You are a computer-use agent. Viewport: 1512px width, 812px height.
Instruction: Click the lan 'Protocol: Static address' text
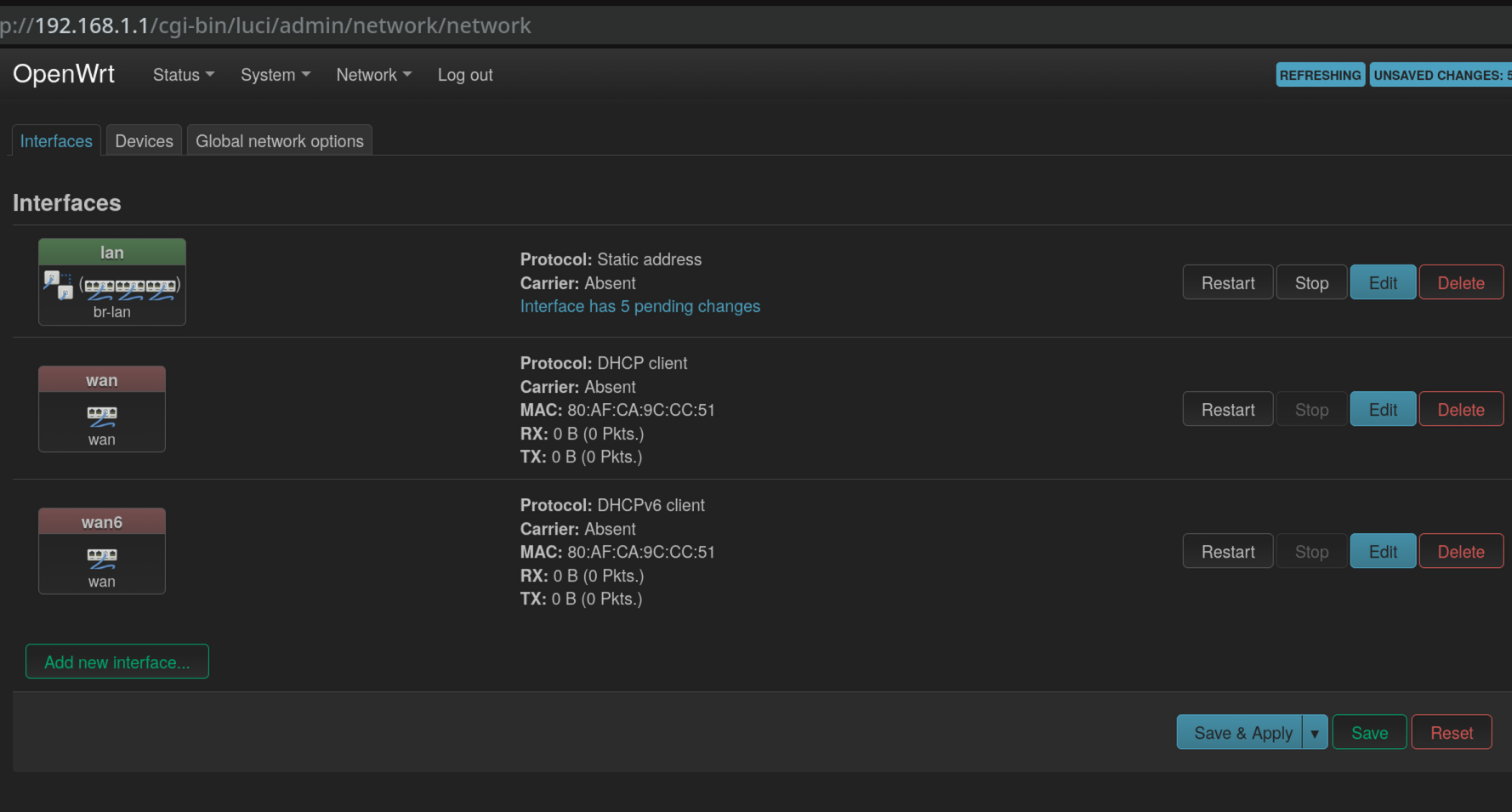coord(611,259)
